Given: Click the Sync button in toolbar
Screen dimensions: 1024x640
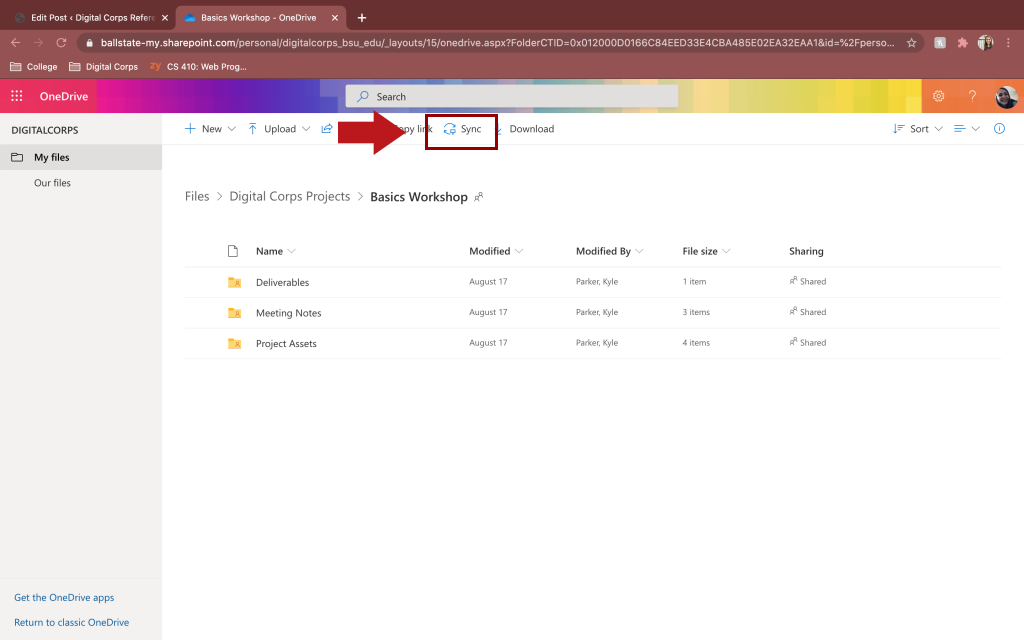Looking at the screenshot, I should [462, 129].
